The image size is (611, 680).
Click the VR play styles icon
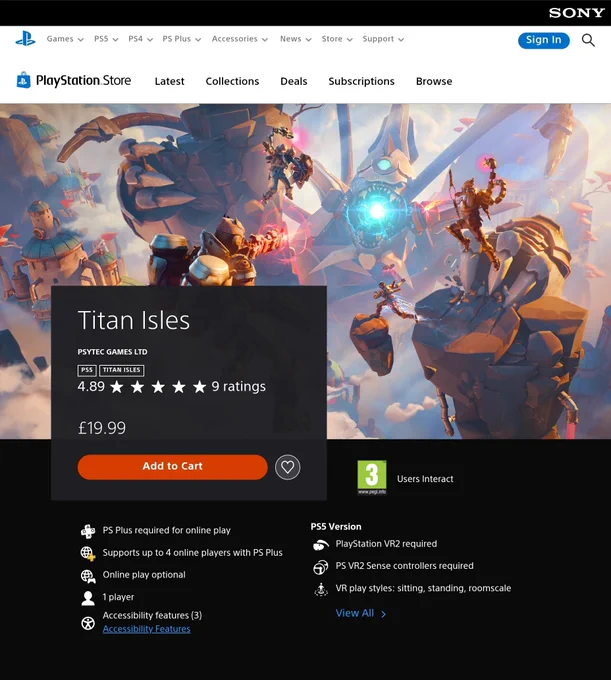click(x=321, y=589)
